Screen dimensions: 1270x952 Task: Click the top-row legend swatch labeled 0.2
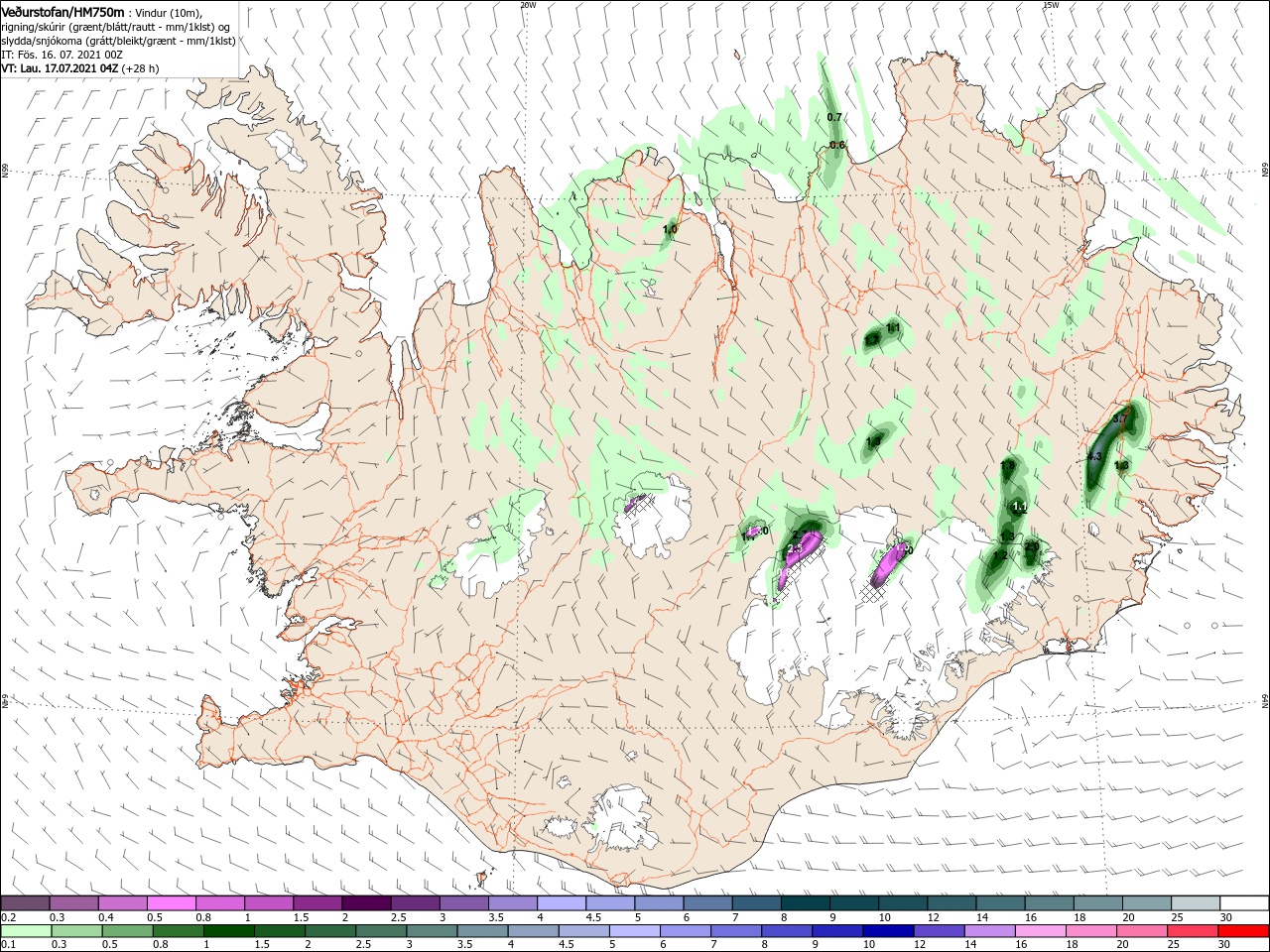[x=26, y=903]
